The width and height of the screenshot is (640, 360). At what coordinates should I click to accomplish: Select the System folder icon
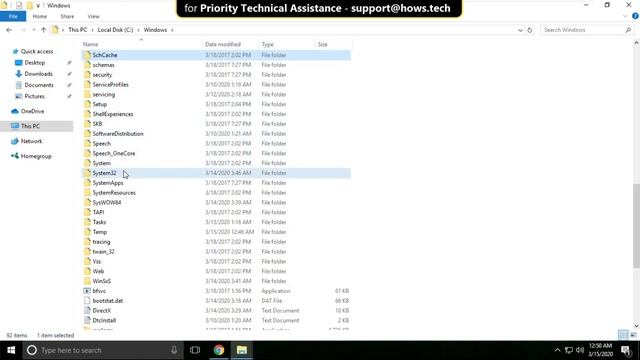87,163
